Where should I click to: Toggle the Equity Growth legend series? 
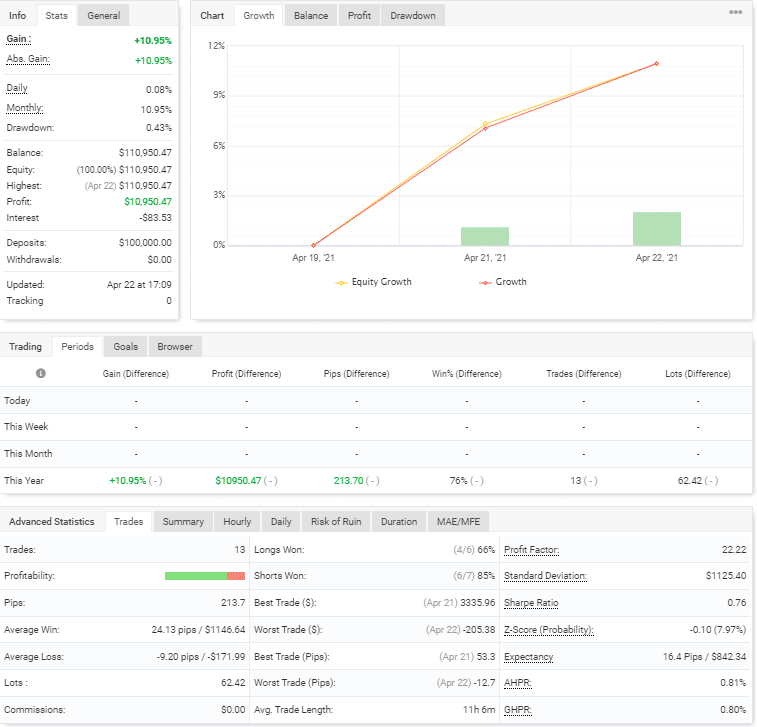tap(373, 282)
